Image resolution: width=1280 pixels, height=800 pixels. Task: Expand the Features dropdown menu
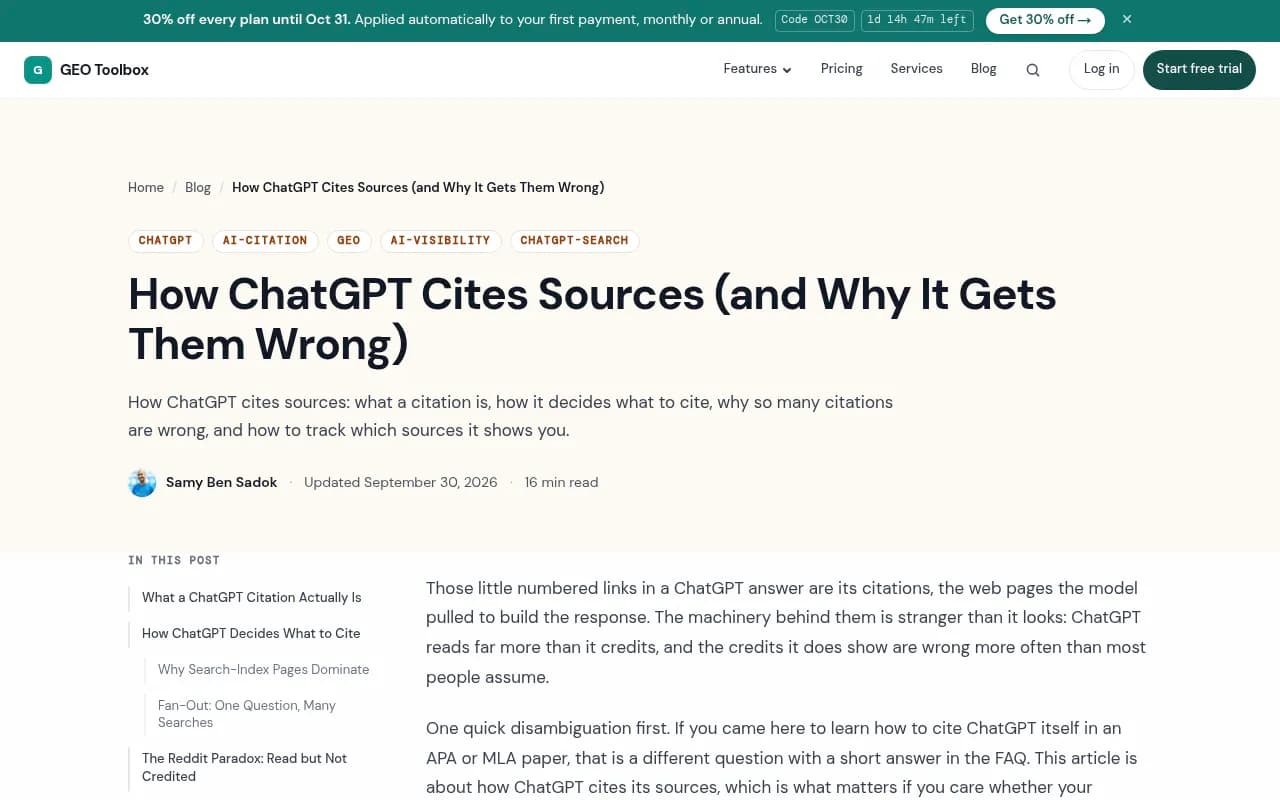[x=757, y=69]
